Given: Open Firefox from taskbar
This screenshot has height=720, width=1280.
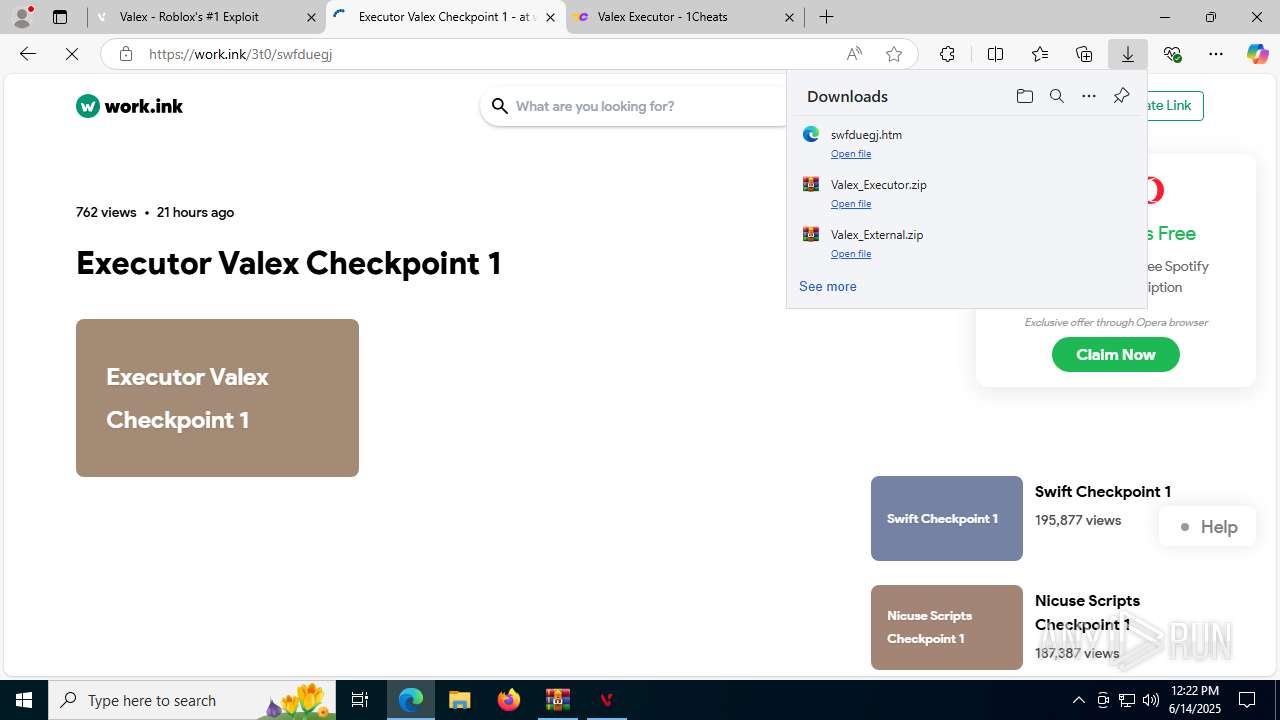Looking at the screenshot, I should (509, 700).
